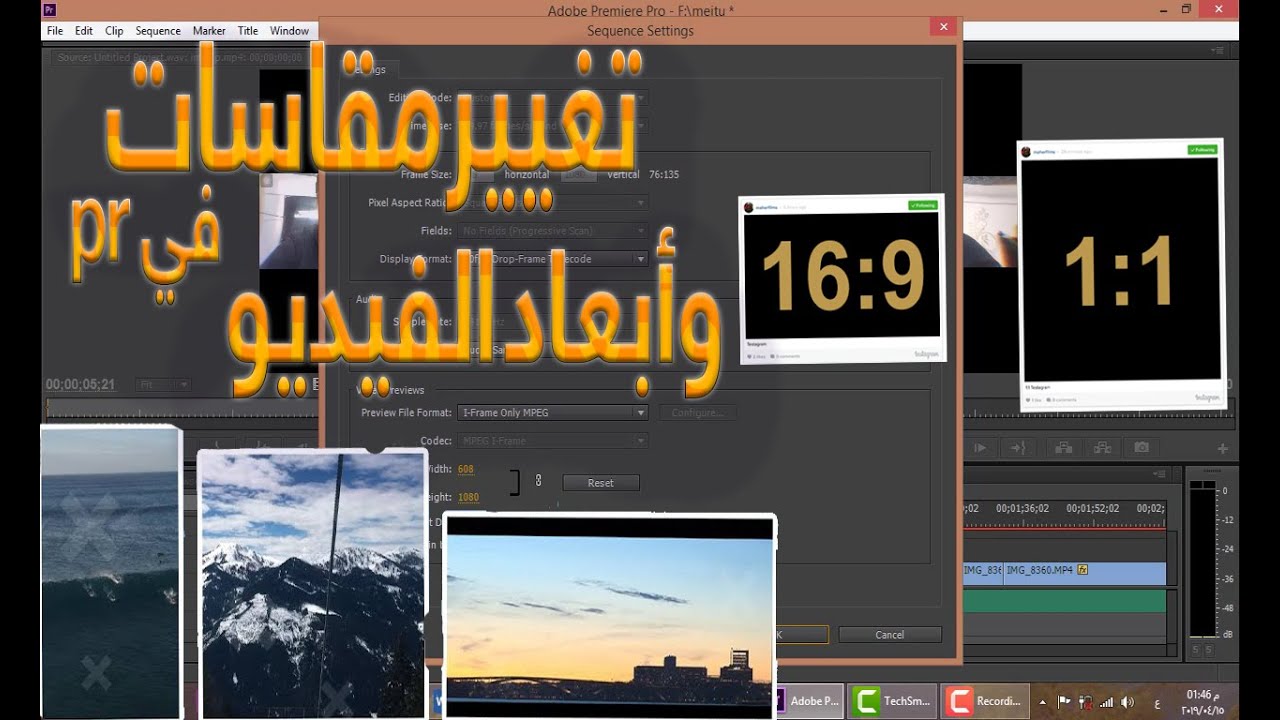Click the right Solo button under audio meter
This screenshot has height=720, width=1280.
point(1209,651)
